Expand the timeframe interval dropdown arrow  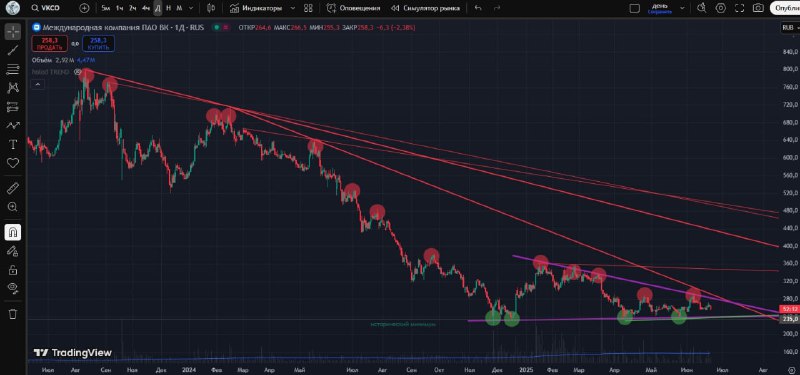click(191, 8)
